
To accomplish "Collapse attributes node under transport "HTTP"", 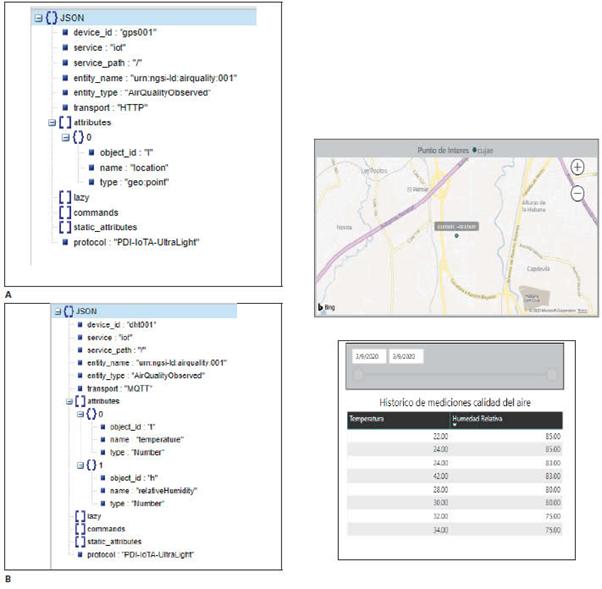I will tap(39, 120).
